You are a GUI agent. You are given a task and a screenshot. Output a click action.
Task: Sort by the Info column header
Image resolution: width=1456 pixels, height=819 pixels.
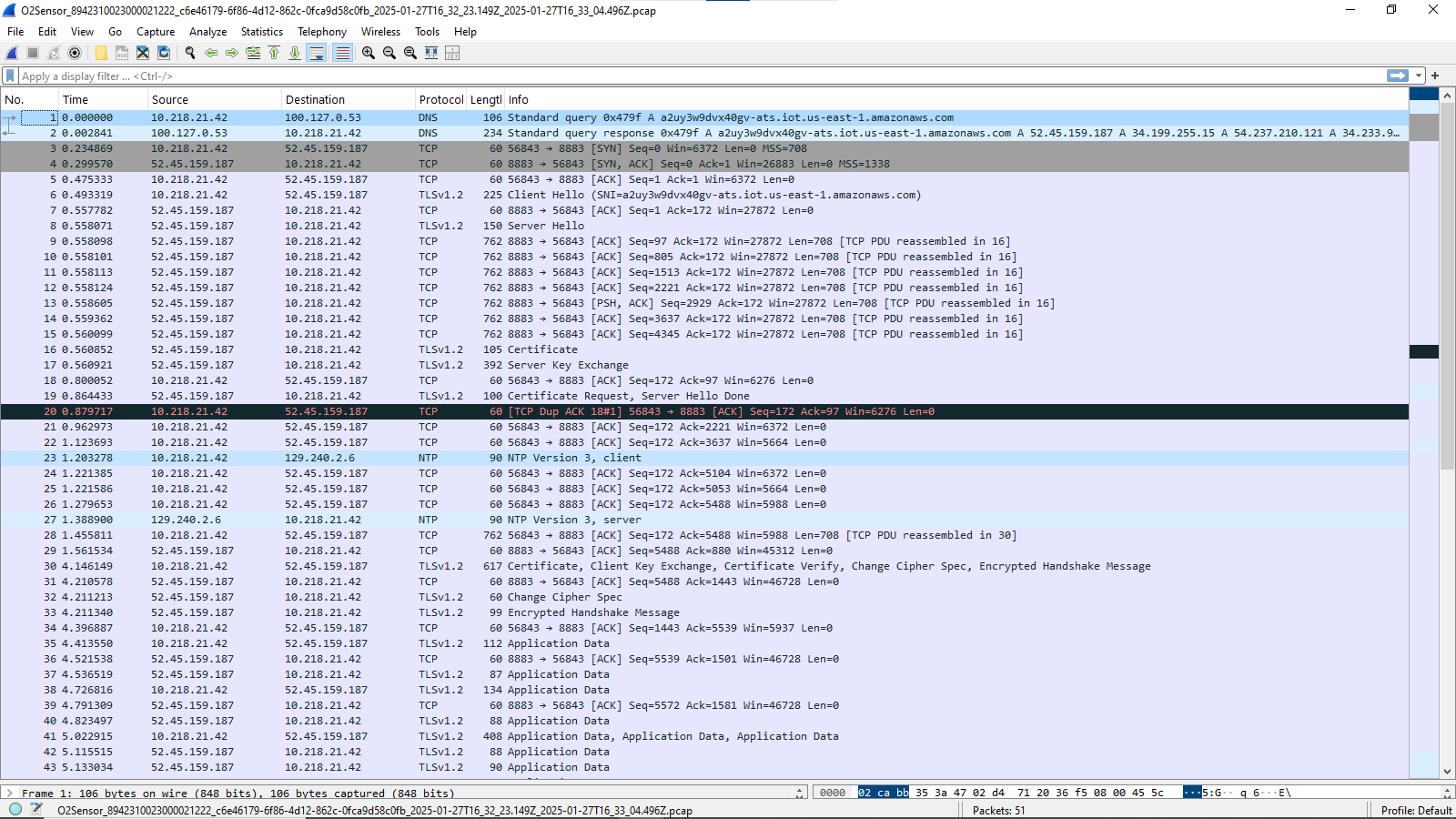coord(955,100)
